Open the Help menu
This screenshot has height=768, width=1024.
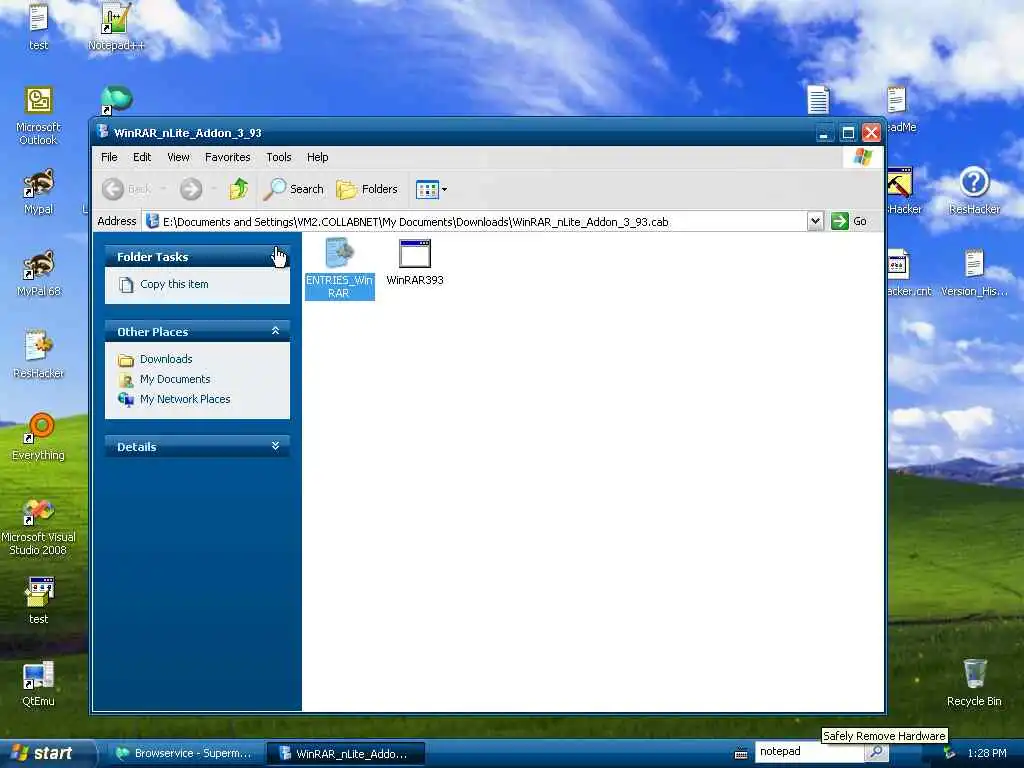coord(317,157)
